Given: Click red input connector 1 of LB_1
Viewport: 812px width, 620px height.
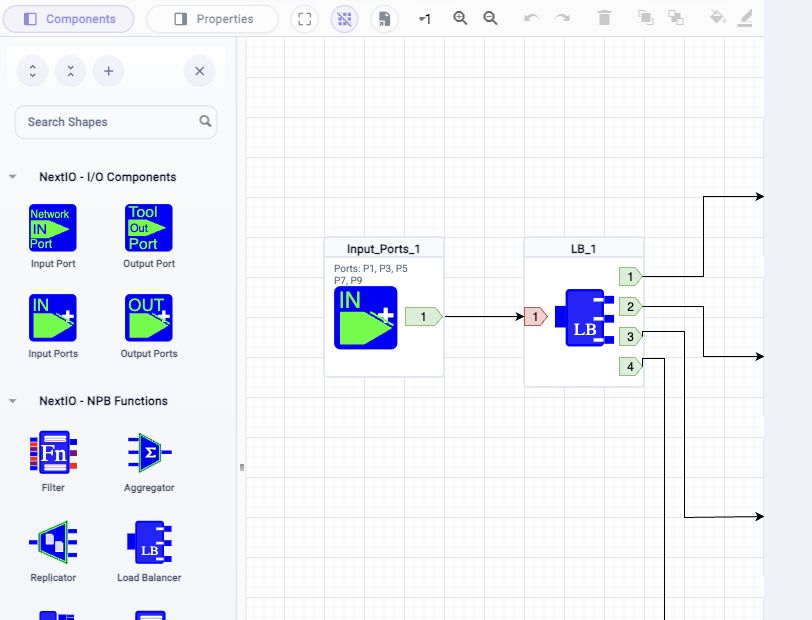Looking at the screenshot, I should tap(535, 316).
